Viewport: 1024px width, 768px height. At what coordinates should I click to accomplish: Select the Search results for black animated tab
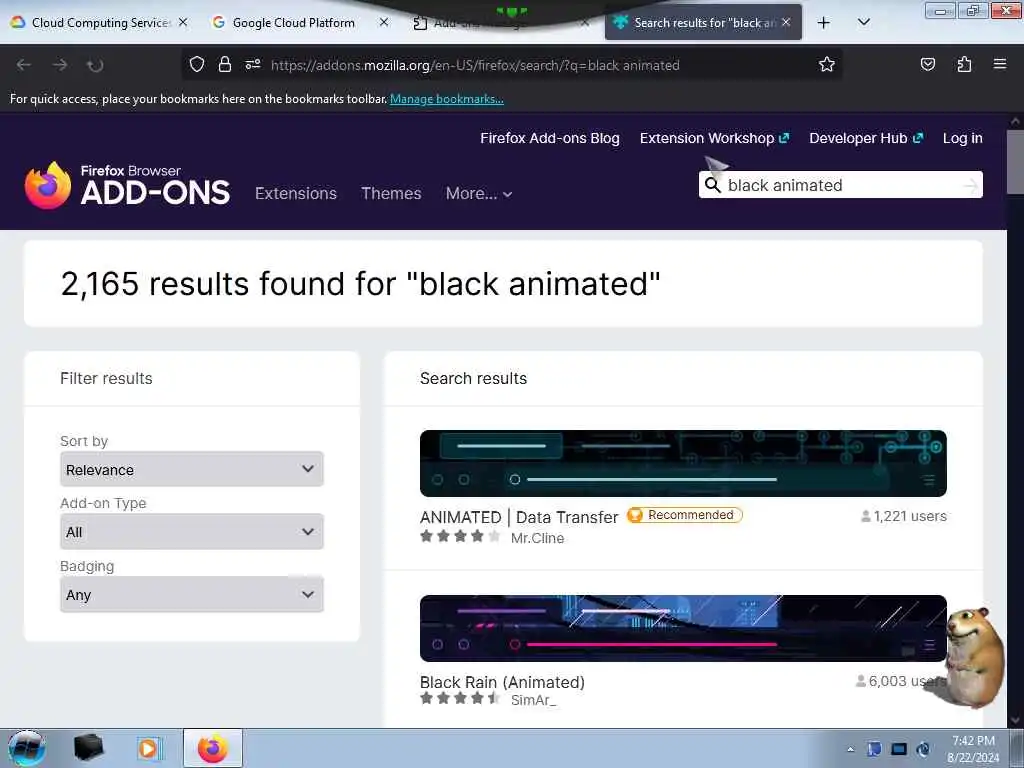(703, 23)
